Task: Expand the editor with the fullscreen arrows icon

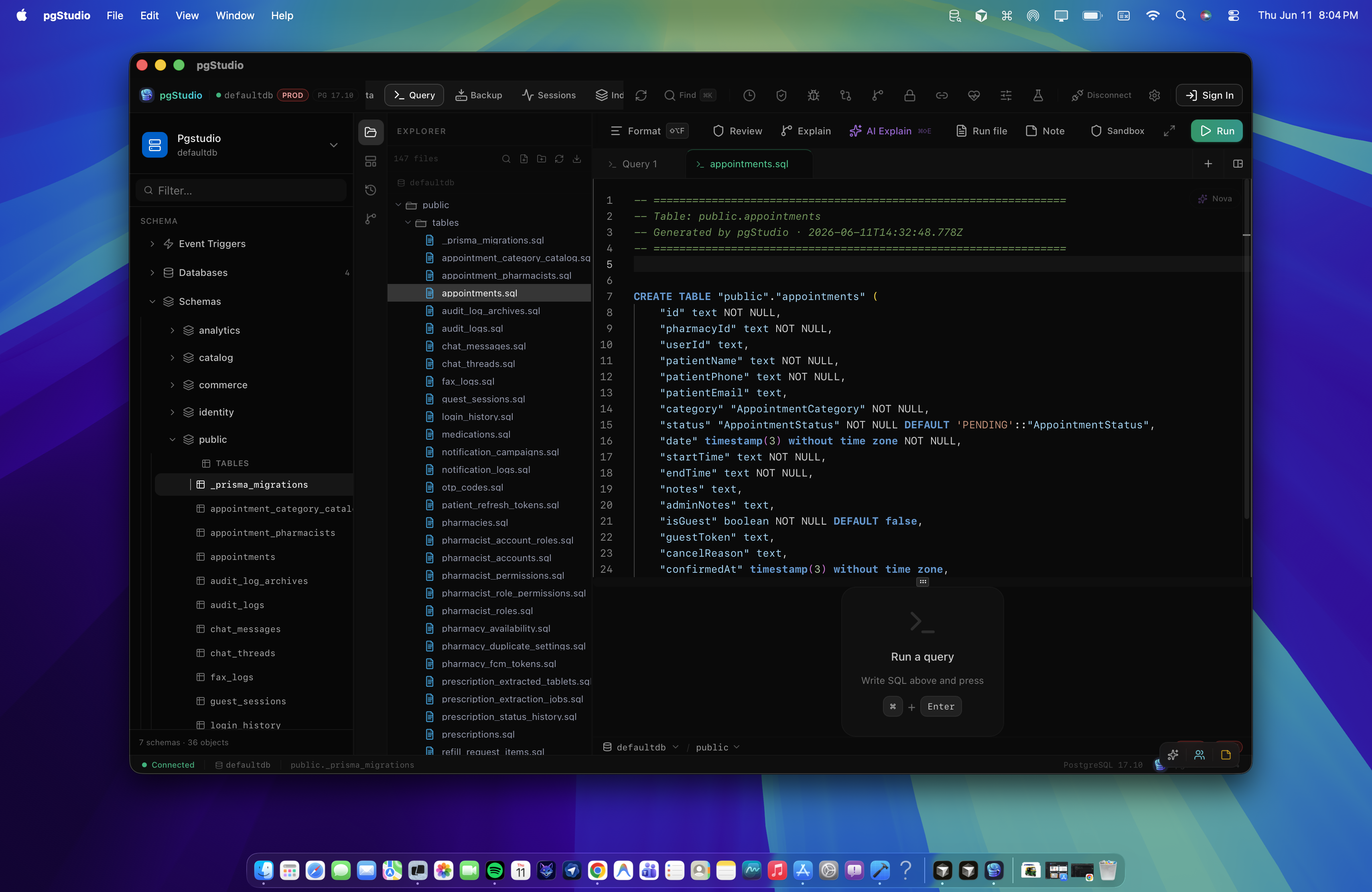Action: pos(1169,131)
